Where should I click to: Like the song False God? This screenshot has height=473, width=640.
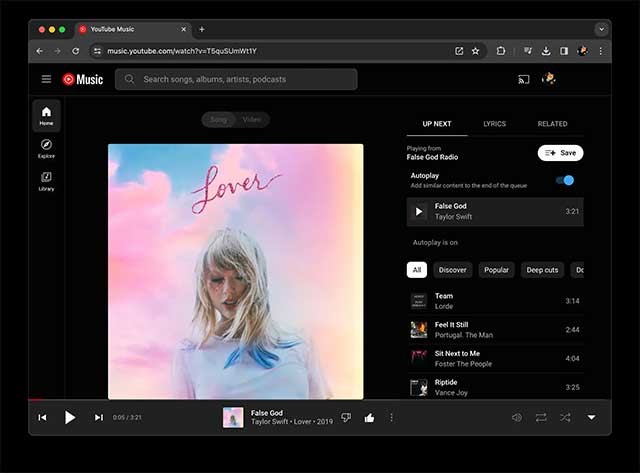click(x=369, y=417)
